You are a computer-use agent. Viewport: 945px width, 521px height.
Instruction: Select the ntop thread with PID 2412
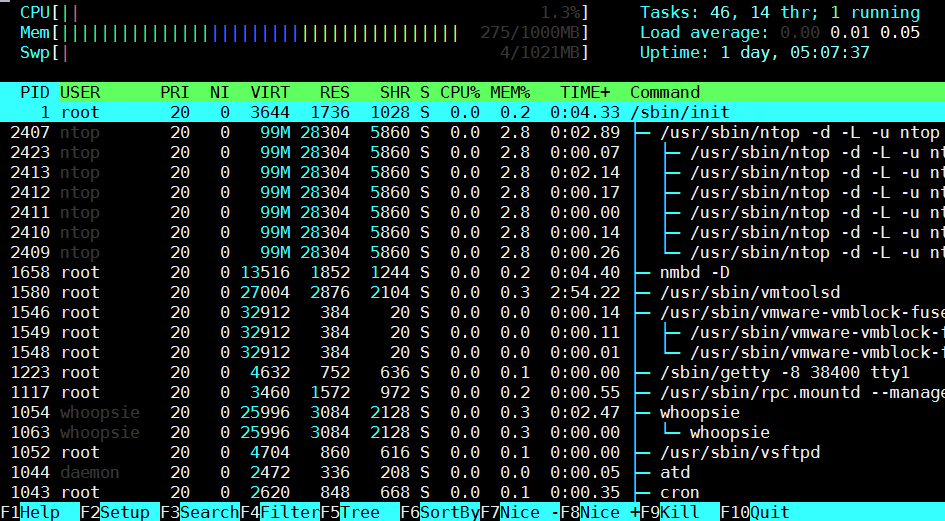point(472,192)
